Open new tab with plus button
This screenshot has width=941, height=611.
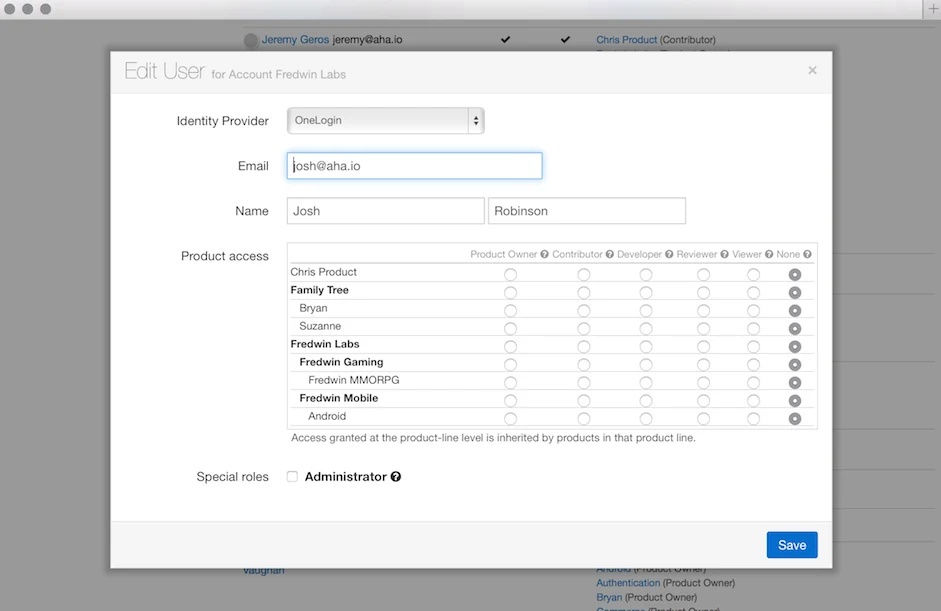tap(933, 8)
